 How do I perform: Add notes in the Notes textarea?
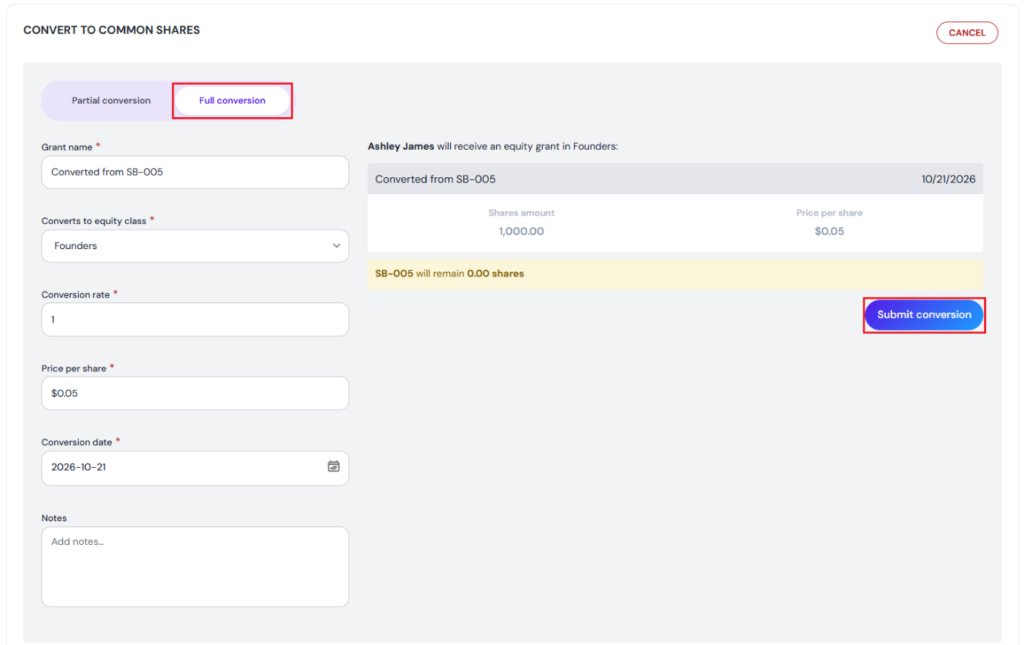[x=195, y=566]
